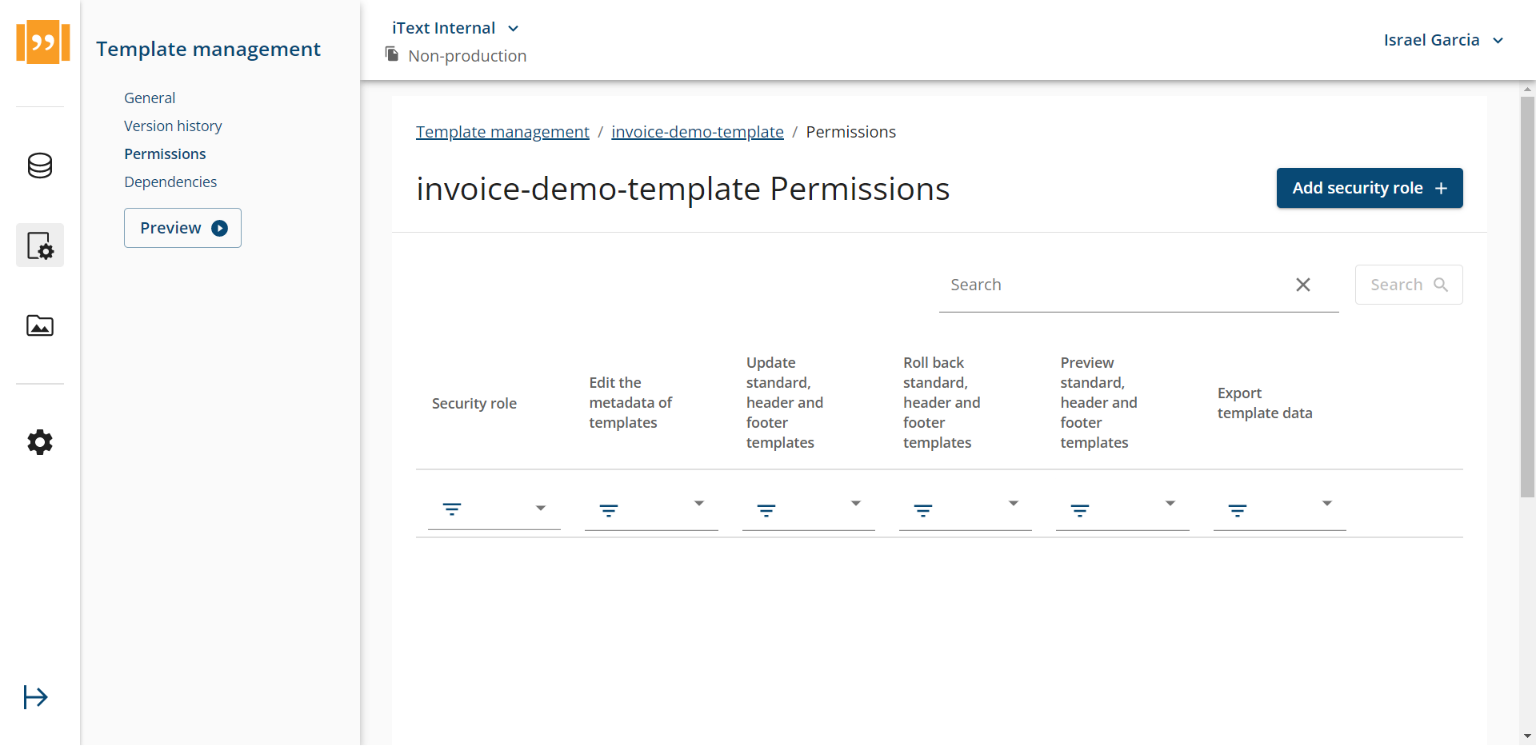Click the Add security role button
Screen dimensions: 1536x746
pos(1369,188)
